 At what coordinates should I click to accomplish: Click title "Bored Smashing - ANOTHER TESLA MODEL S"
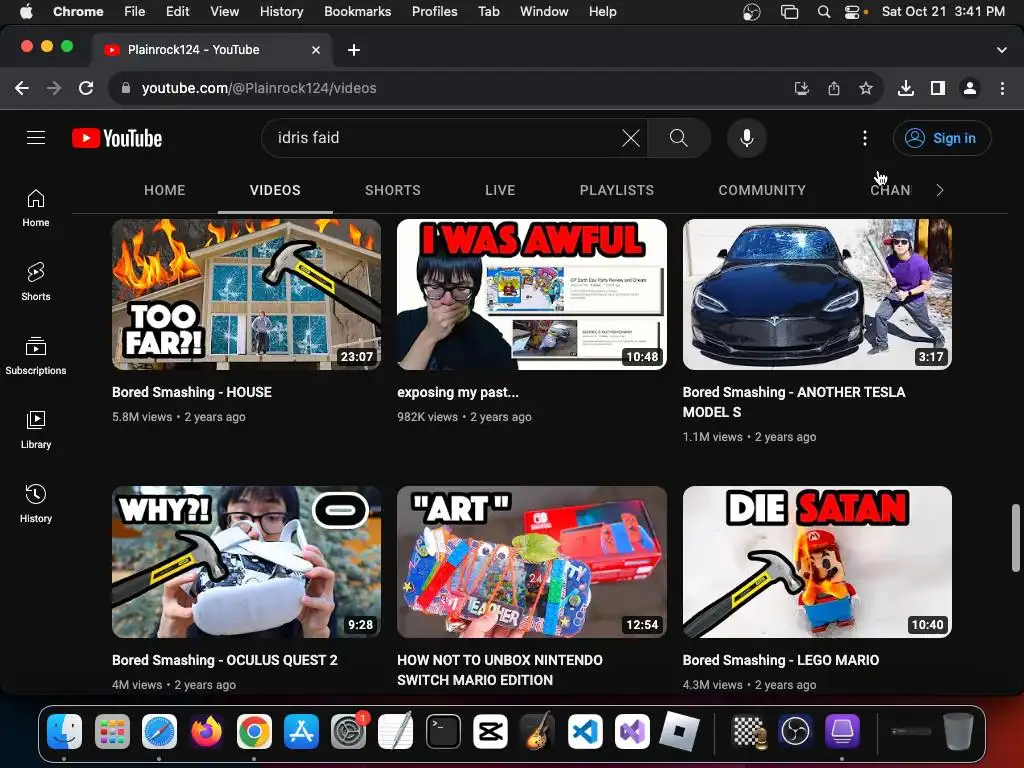793,402
